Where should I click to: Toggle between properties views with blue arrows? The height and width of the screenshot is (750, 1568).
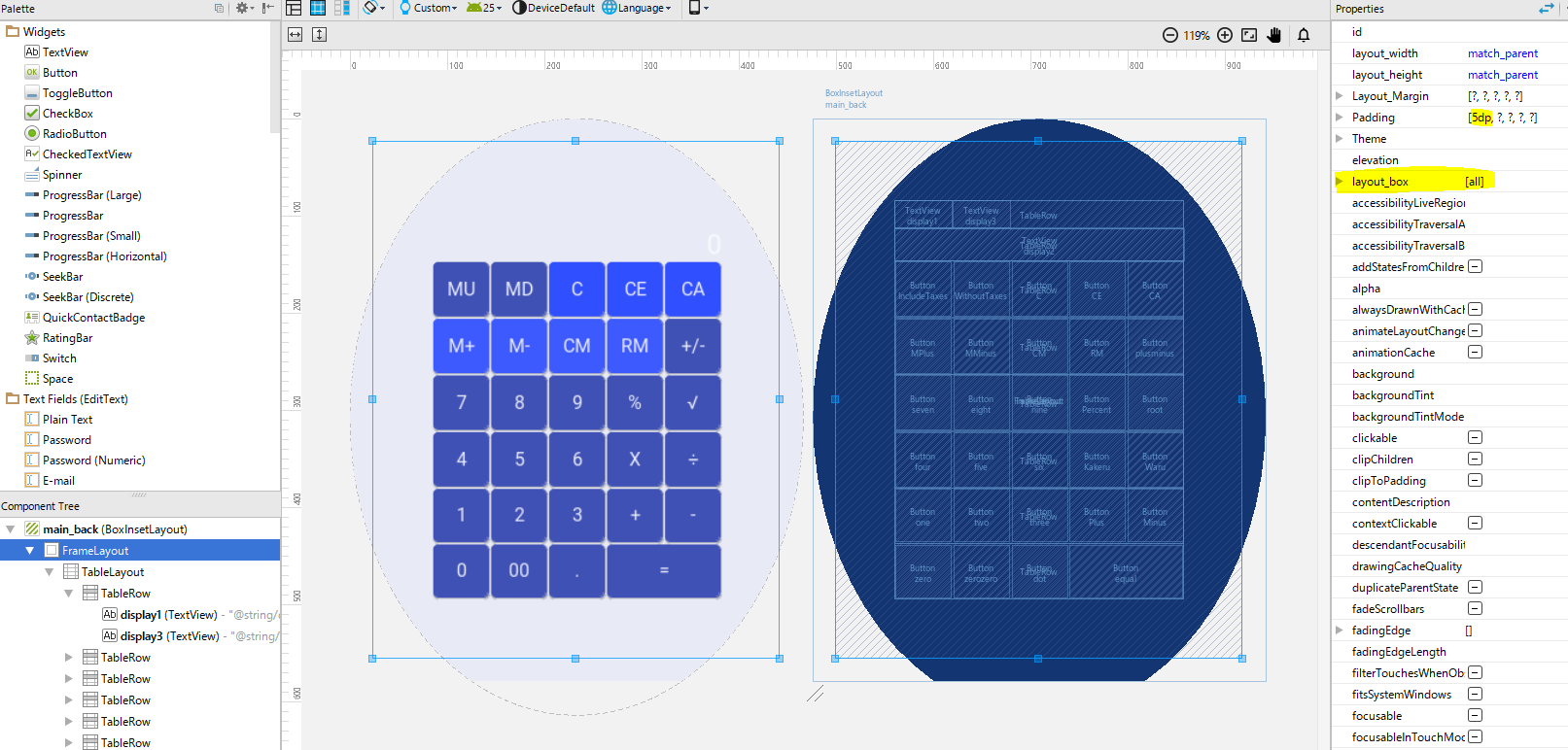(1546, 9)
